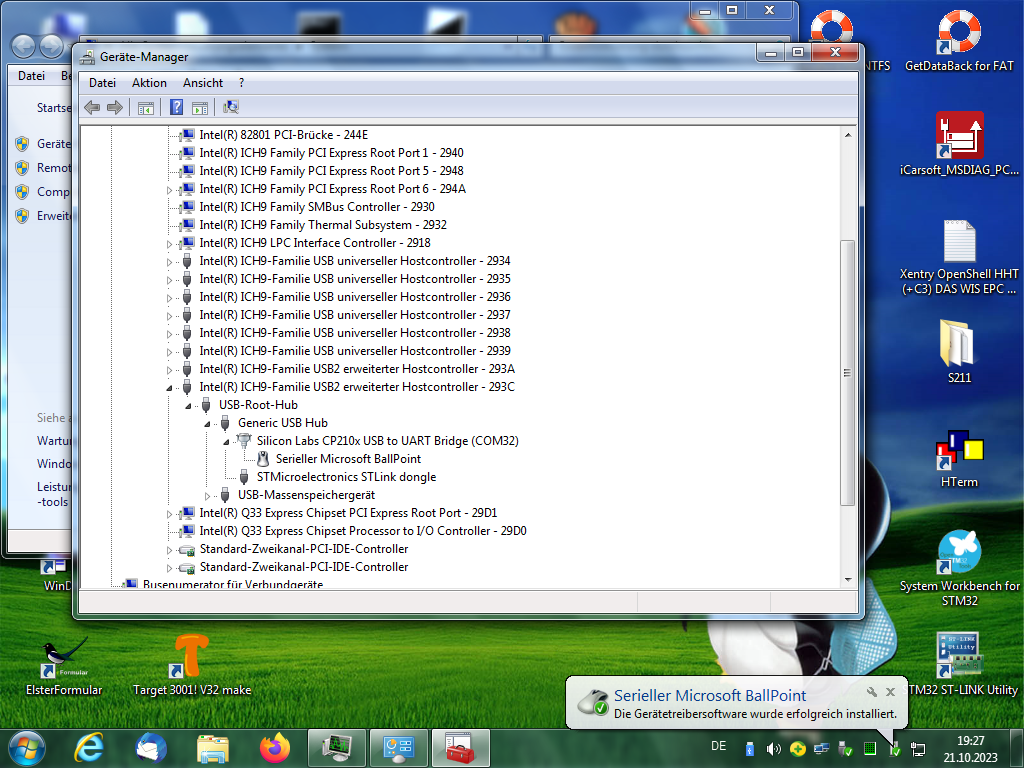Open the iCarsoft_MSDIAG_PC desktop shortcut
Image resolution: width=1024 pixels, height=768 pixels.
959,144
